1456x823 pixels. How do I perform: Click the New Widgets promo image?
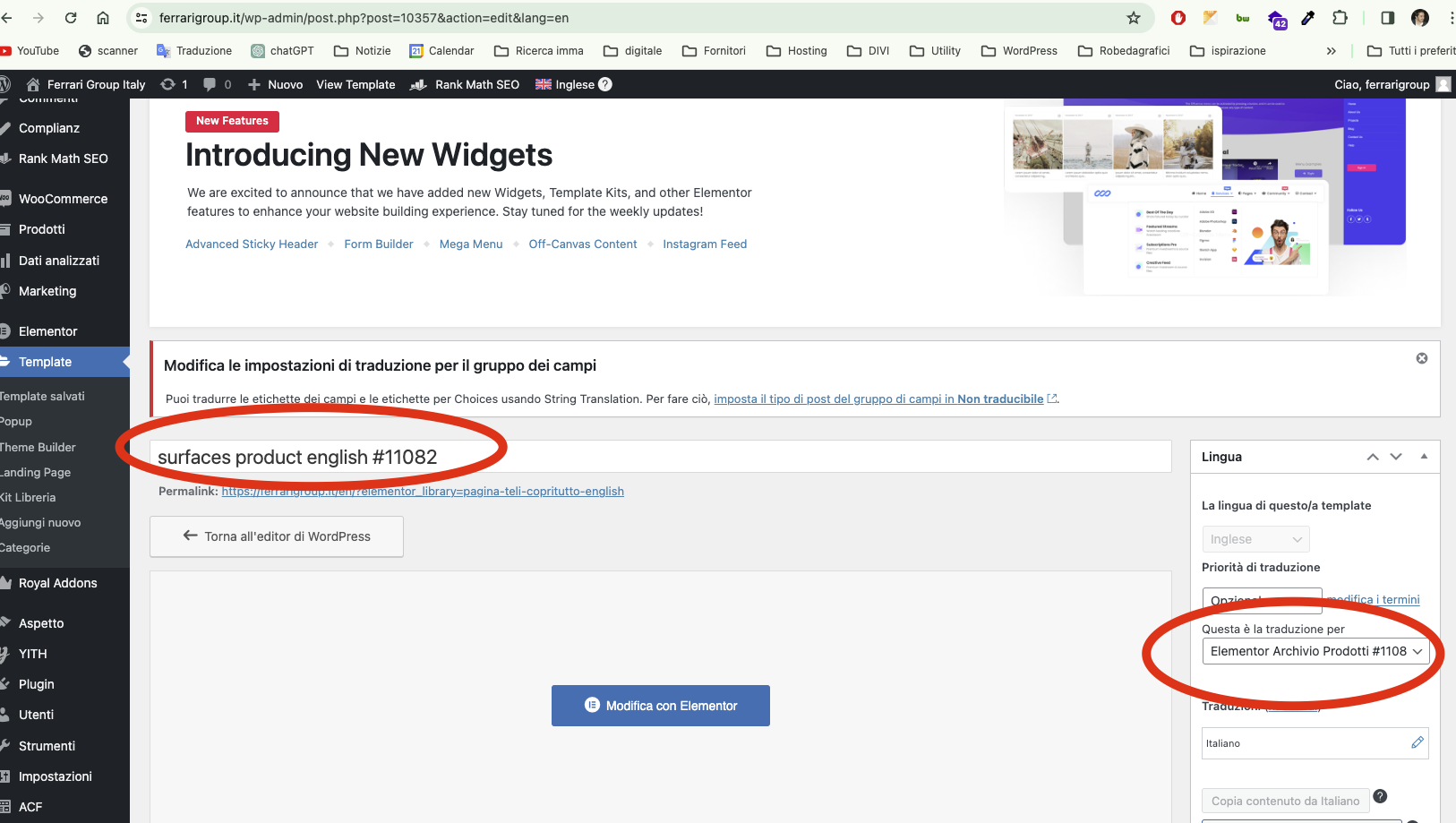pyautogui.click(x=1204, y=197)
